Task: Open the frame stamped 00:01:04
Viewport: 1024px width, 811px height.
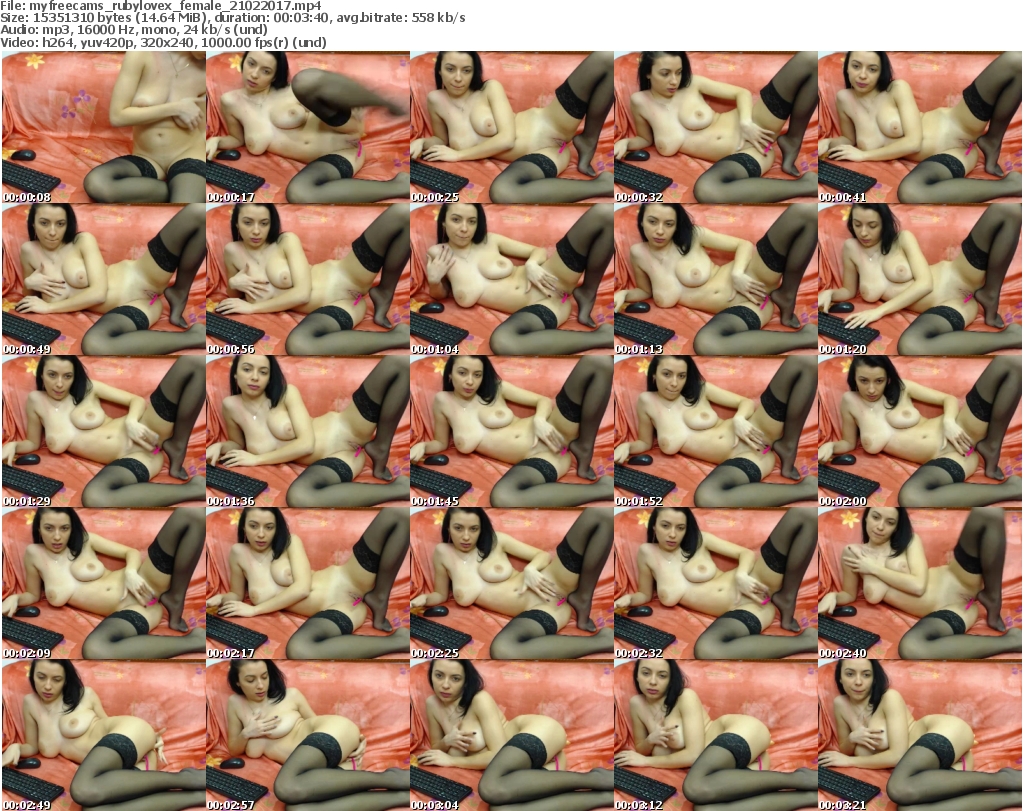Action: (511, 279)
